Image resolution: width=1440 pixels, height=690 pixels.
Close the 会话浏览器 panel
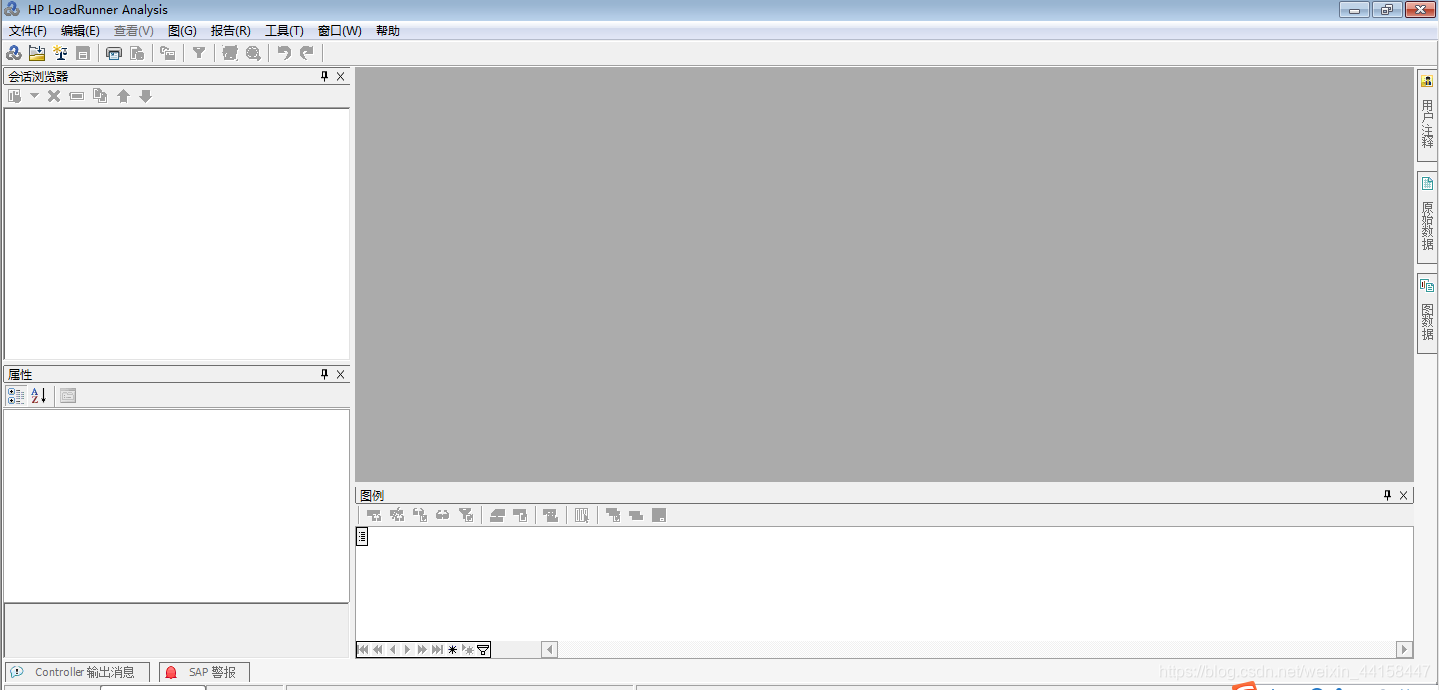coord(340,77)
